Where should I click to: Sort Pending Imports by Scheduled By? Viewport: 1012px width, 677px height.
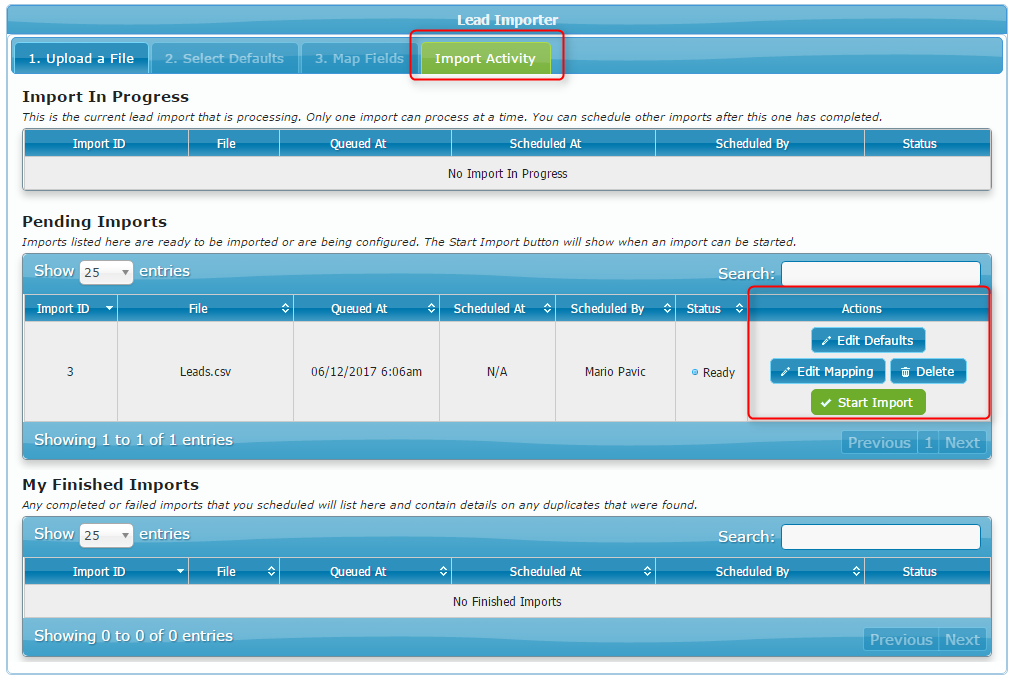tap(615, 308)
